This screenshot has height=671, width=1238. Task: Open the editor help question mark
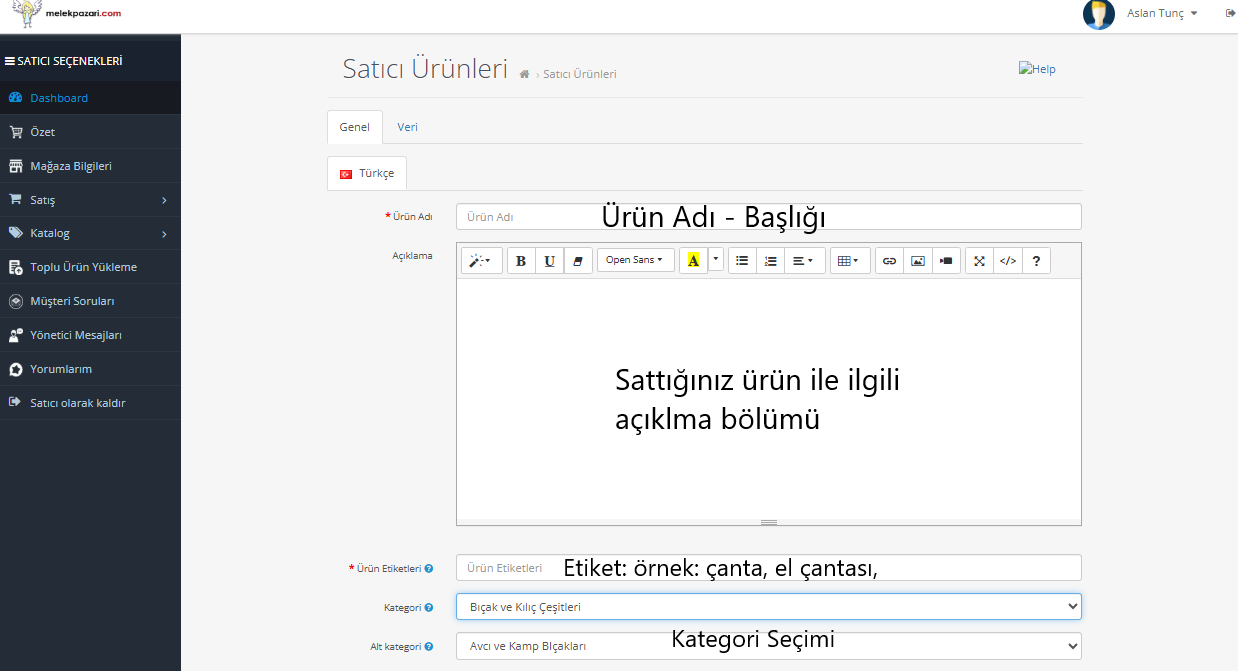tap(1036, 261)
